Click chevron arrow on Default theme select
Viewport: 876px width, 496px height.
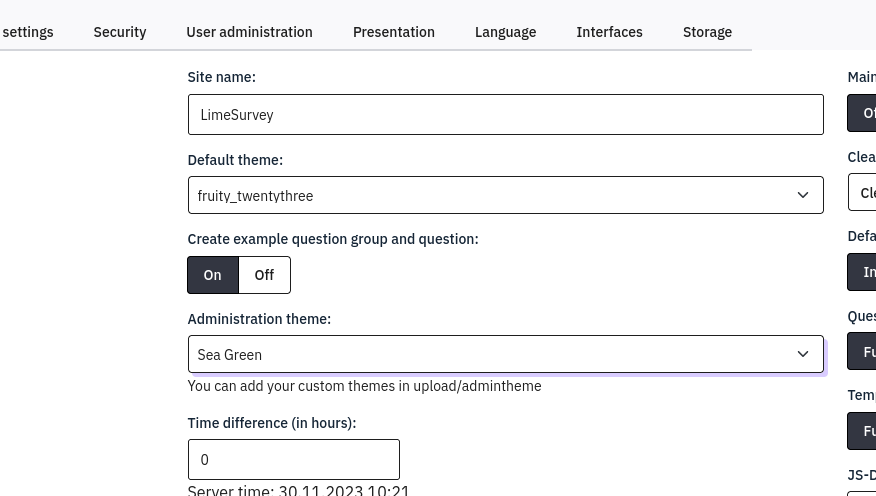pyautogui.click(x=802, y=195)
